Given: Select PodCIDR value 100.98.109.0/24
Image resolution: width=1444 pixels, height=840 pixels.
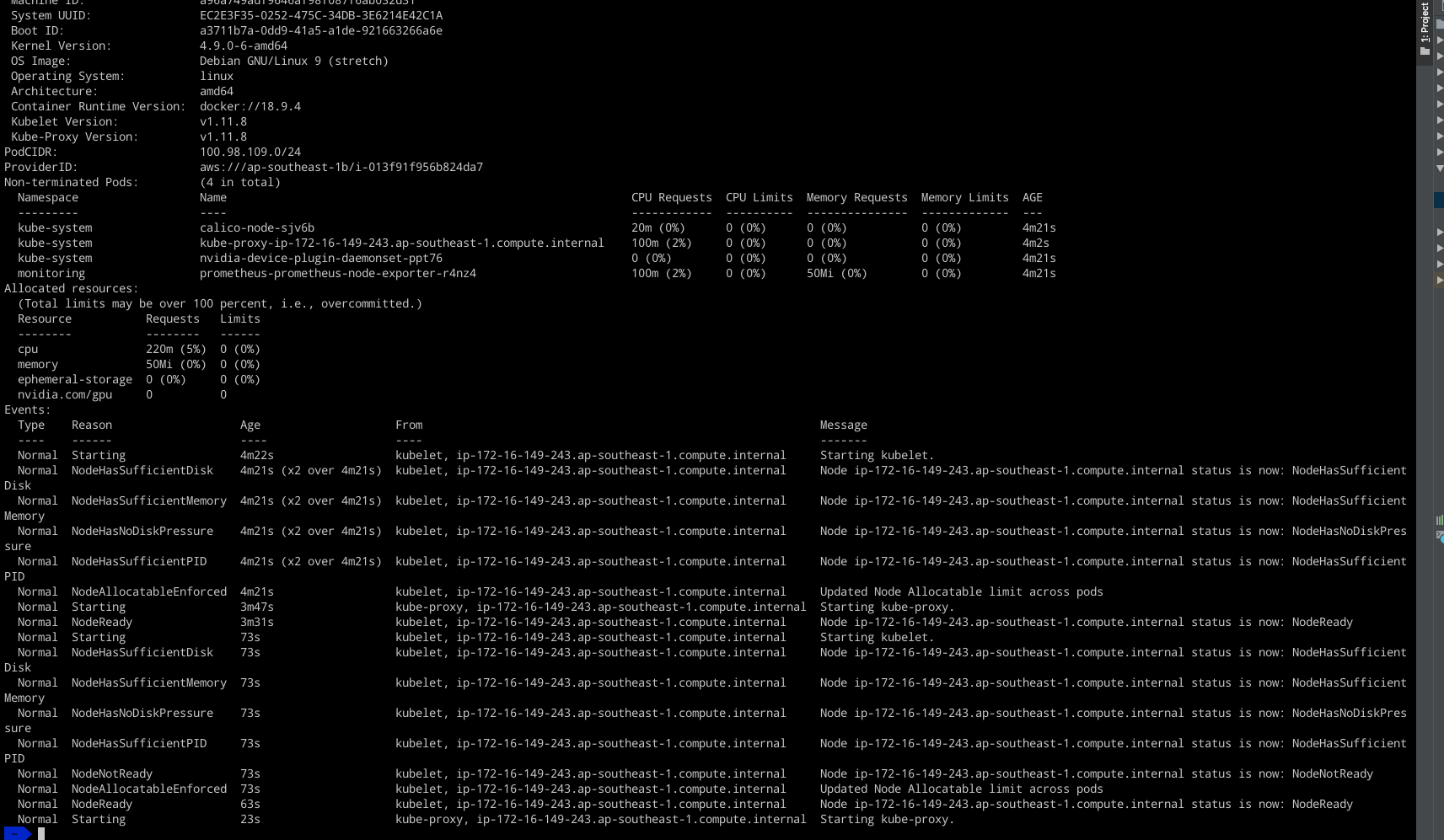Looking at the screenshot, I should pos(250,152).
